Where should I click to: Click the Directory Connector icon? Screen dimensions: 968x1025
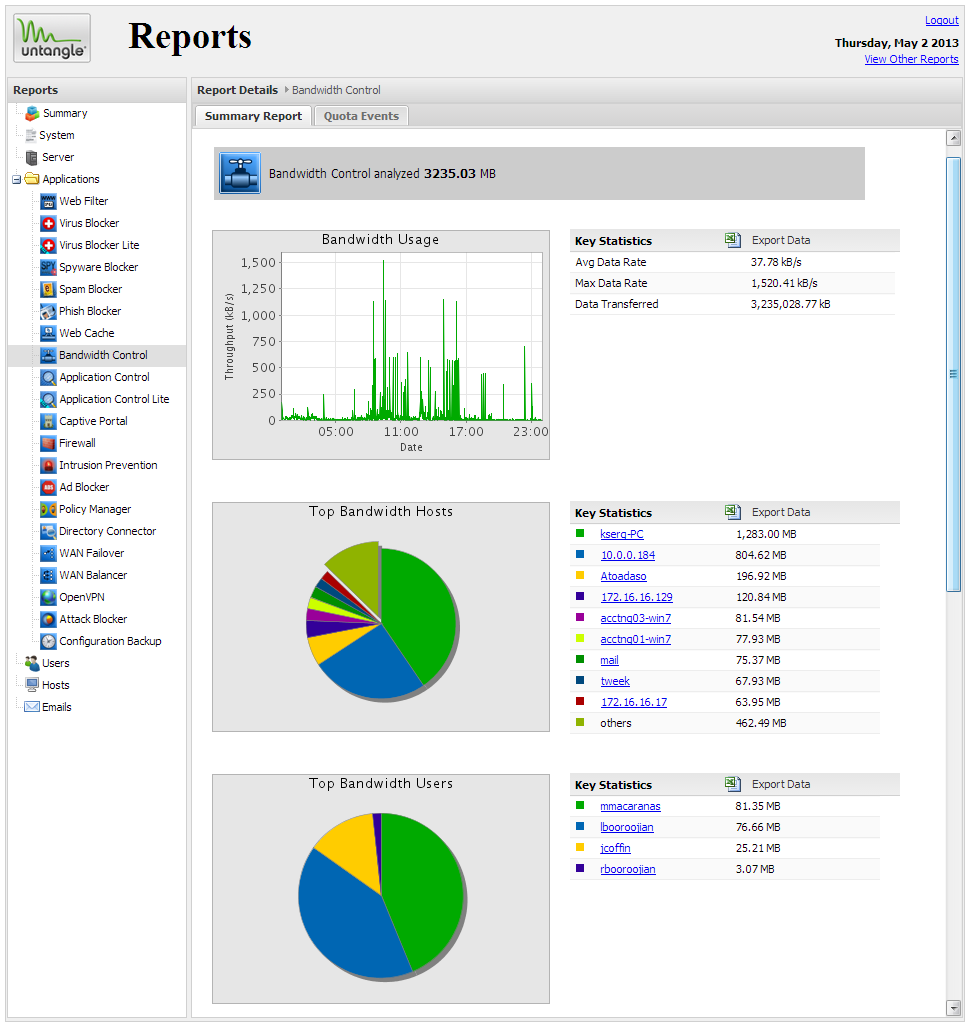(48, 531)
